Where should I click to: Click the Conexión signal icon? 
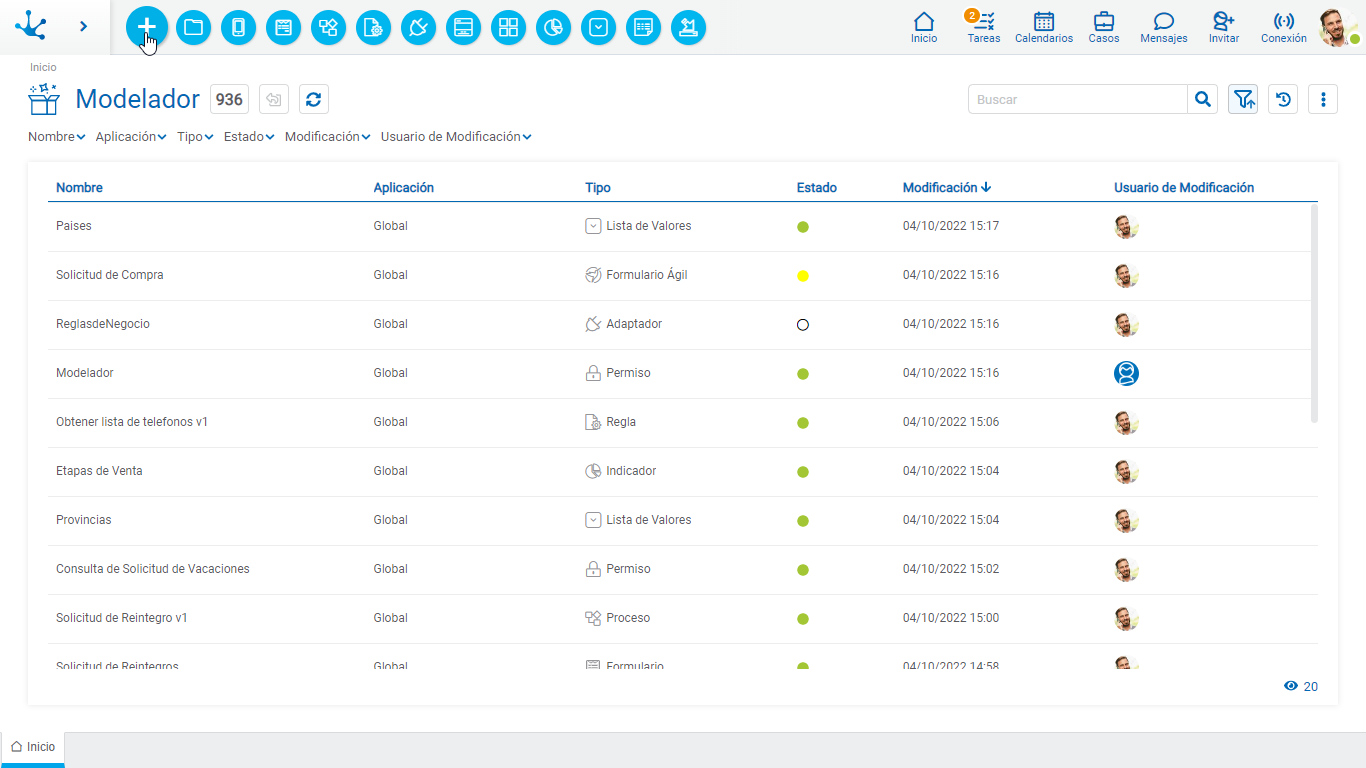[x=1284, y=27]
